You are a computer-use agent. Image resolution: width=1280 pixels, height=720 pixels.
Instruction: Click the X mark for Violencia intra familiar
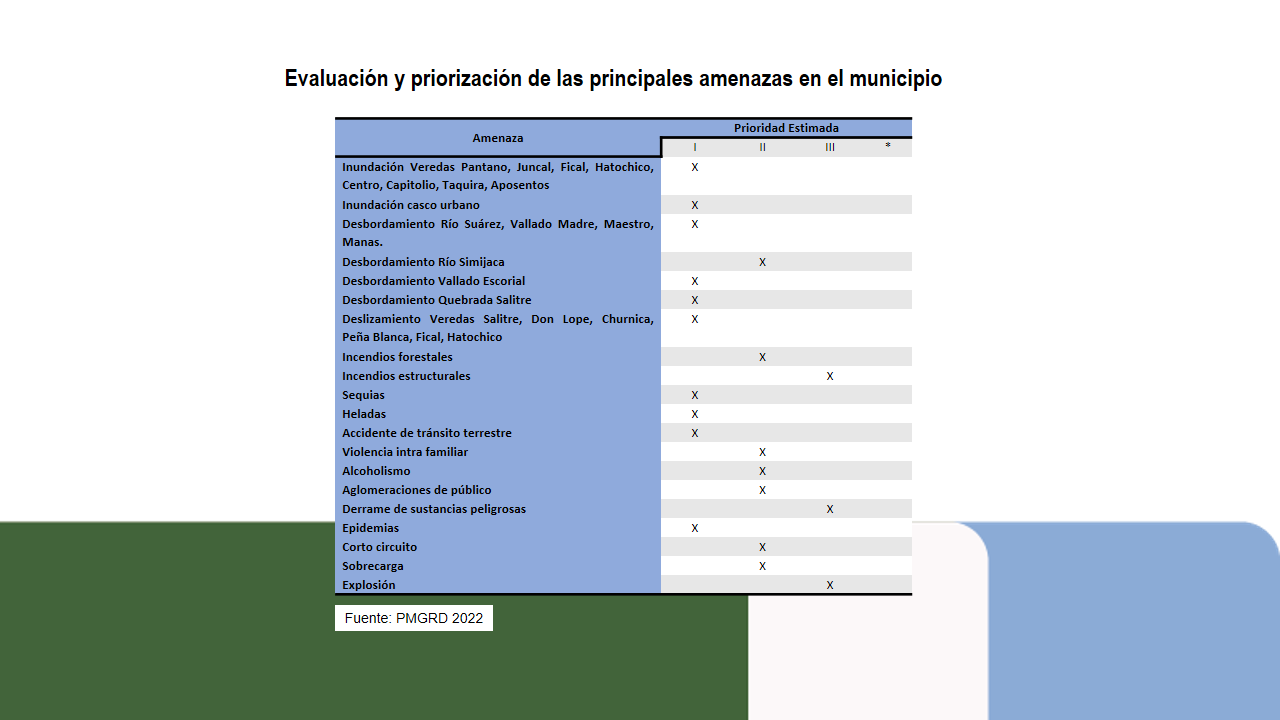[x=762, y=452]
